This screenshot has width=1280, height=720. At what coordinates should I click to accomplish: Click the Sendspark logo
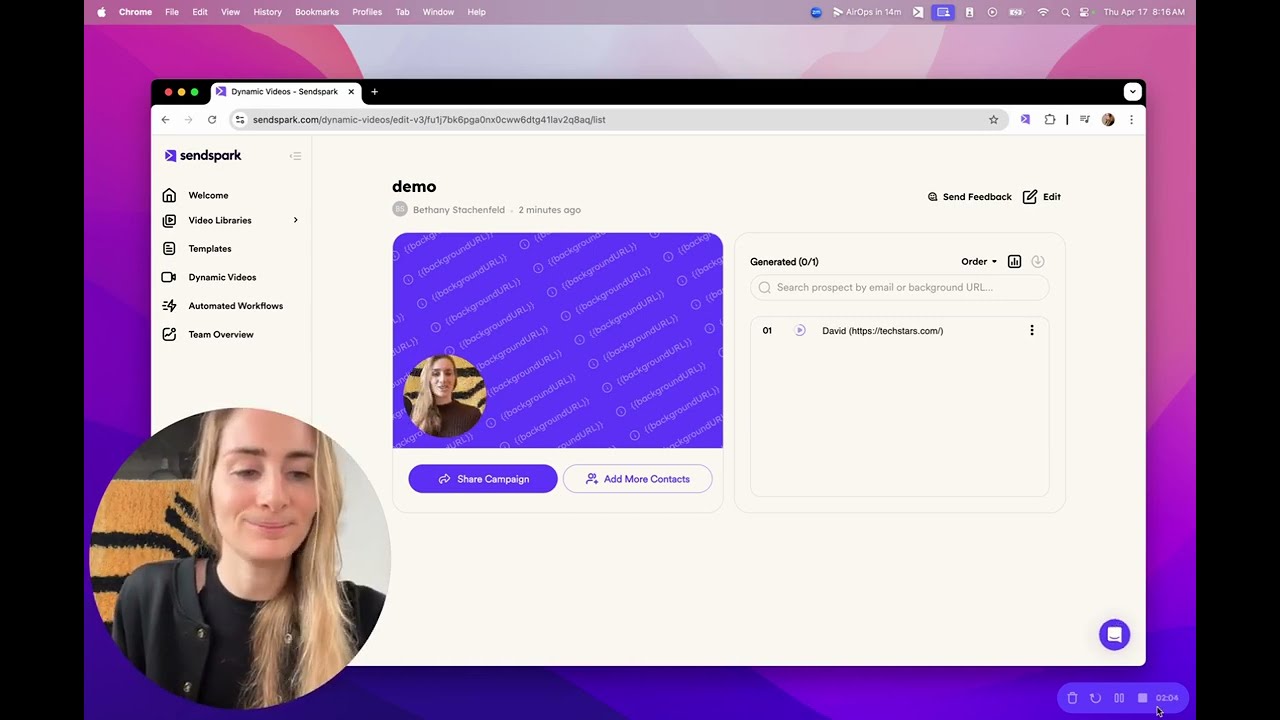203,155
